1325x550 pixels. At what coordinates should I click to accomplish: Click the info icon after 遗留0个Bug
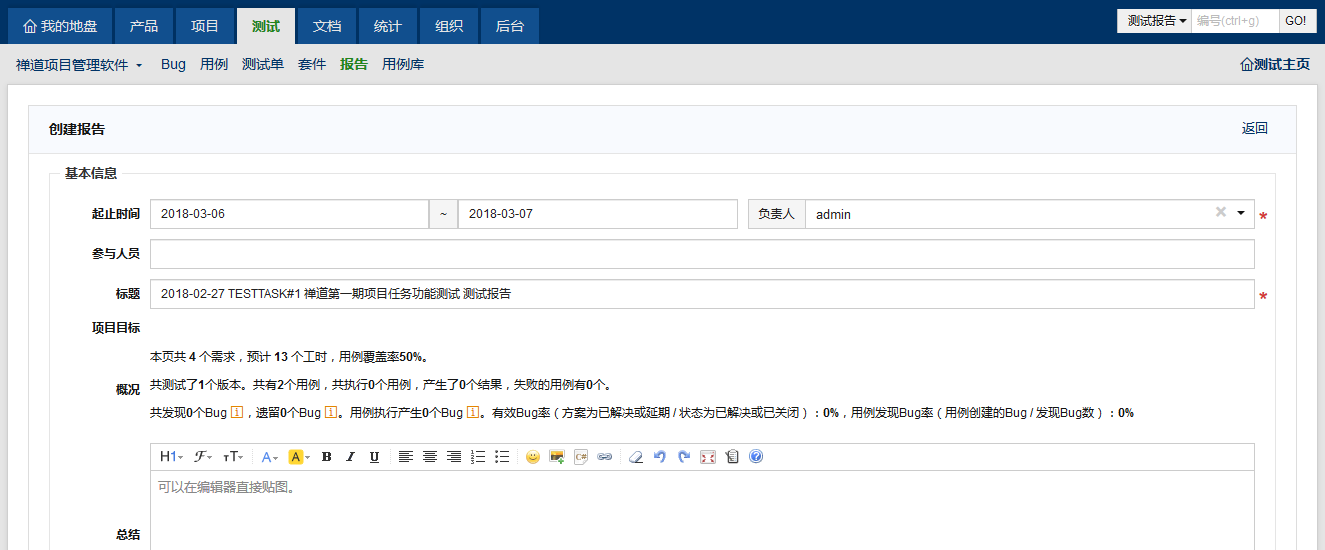pos(331,412)
